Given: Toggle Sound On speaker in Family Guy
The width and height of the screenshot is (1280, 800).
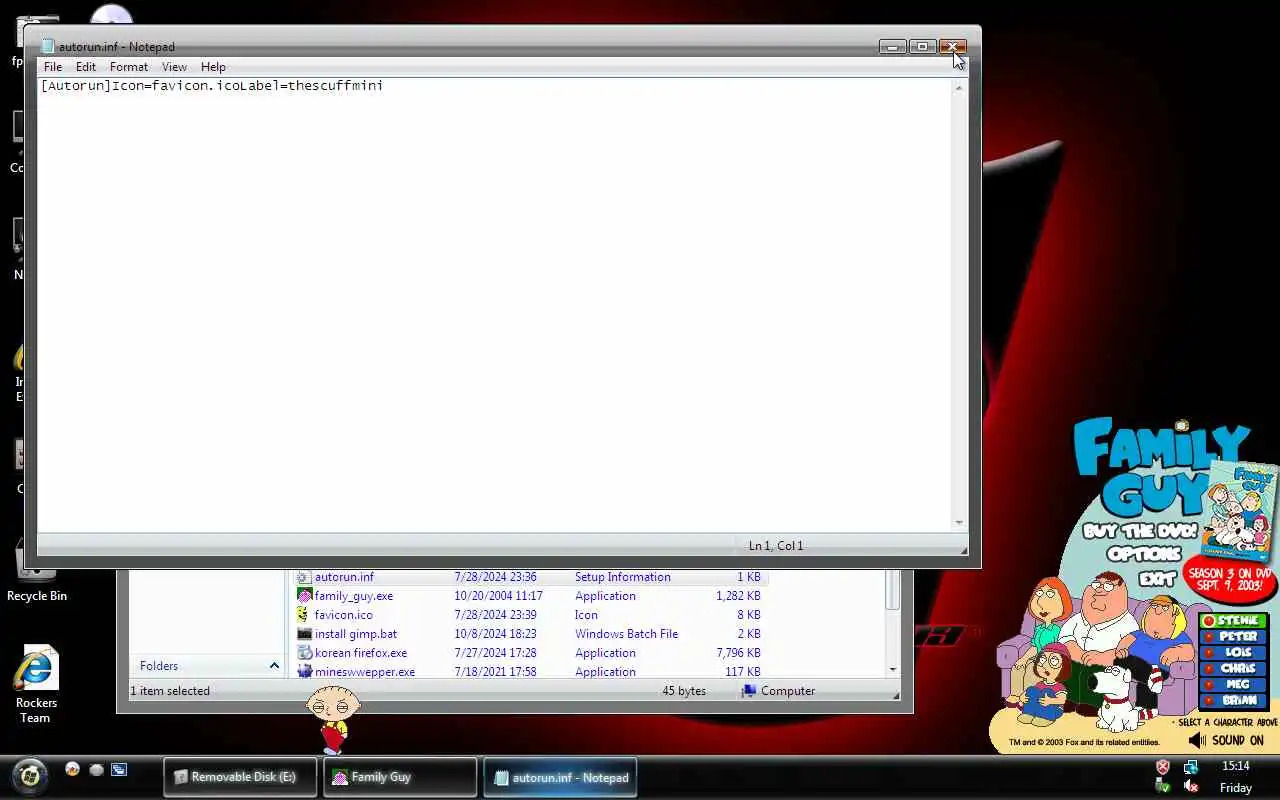Looking at the screenshot, I should coord(1197,741).
